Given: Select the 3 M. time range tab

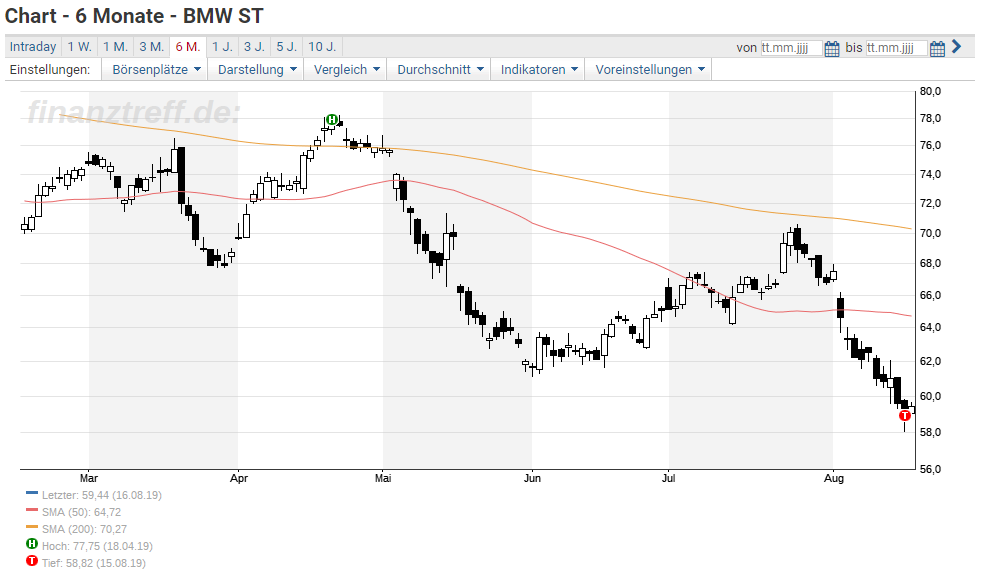Looking at the screenshot, I should (x=151, y=46).
